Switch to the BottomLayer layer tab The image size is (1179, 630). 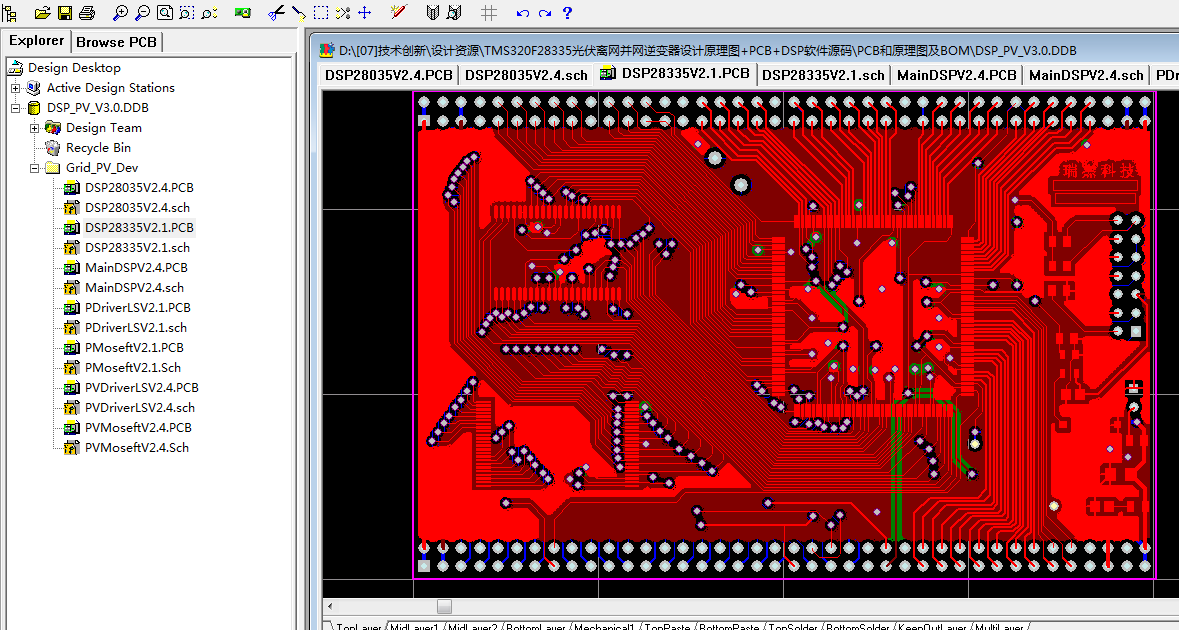[535, 626]
